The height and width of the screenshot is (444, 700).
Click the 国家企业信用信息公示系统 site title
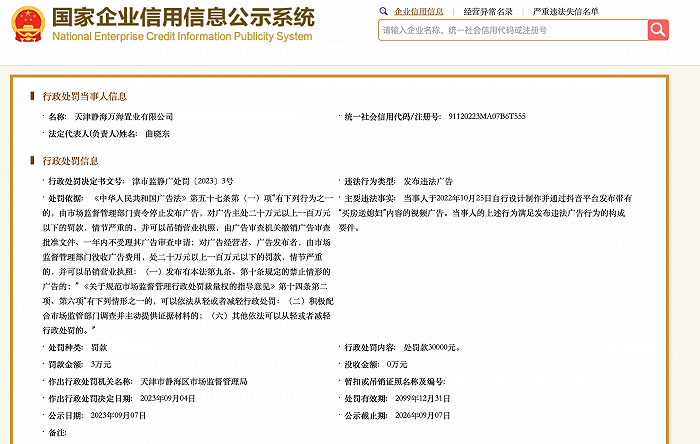click(x=183, y=19)
